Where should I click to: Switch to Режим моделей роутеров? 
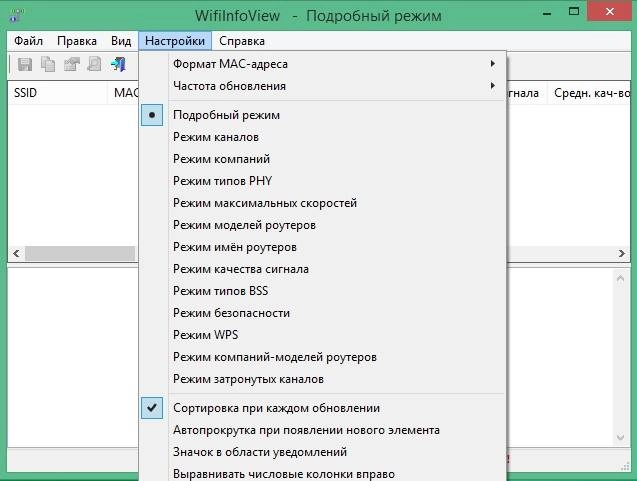(x=323, y=225)
